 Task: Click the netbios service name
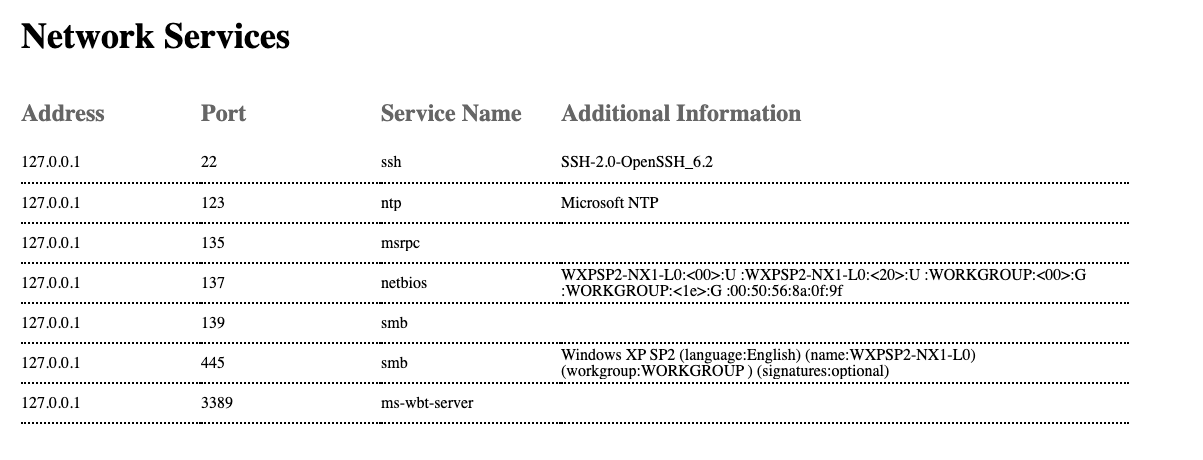403,283
